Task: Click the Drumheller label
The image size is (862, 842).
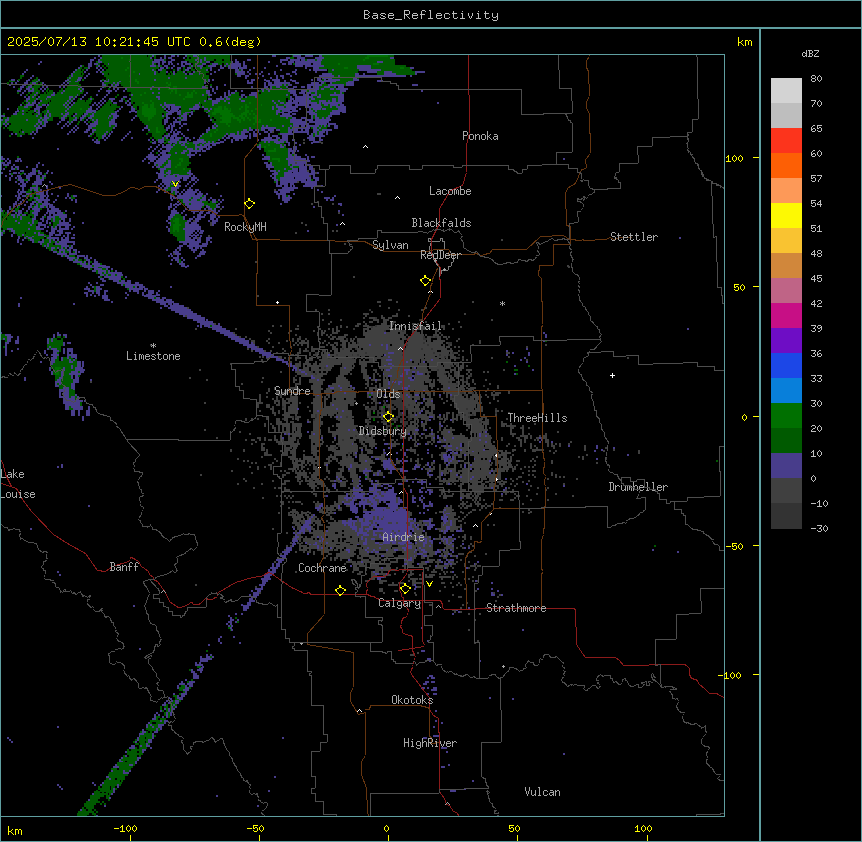Action: (638, 487)
